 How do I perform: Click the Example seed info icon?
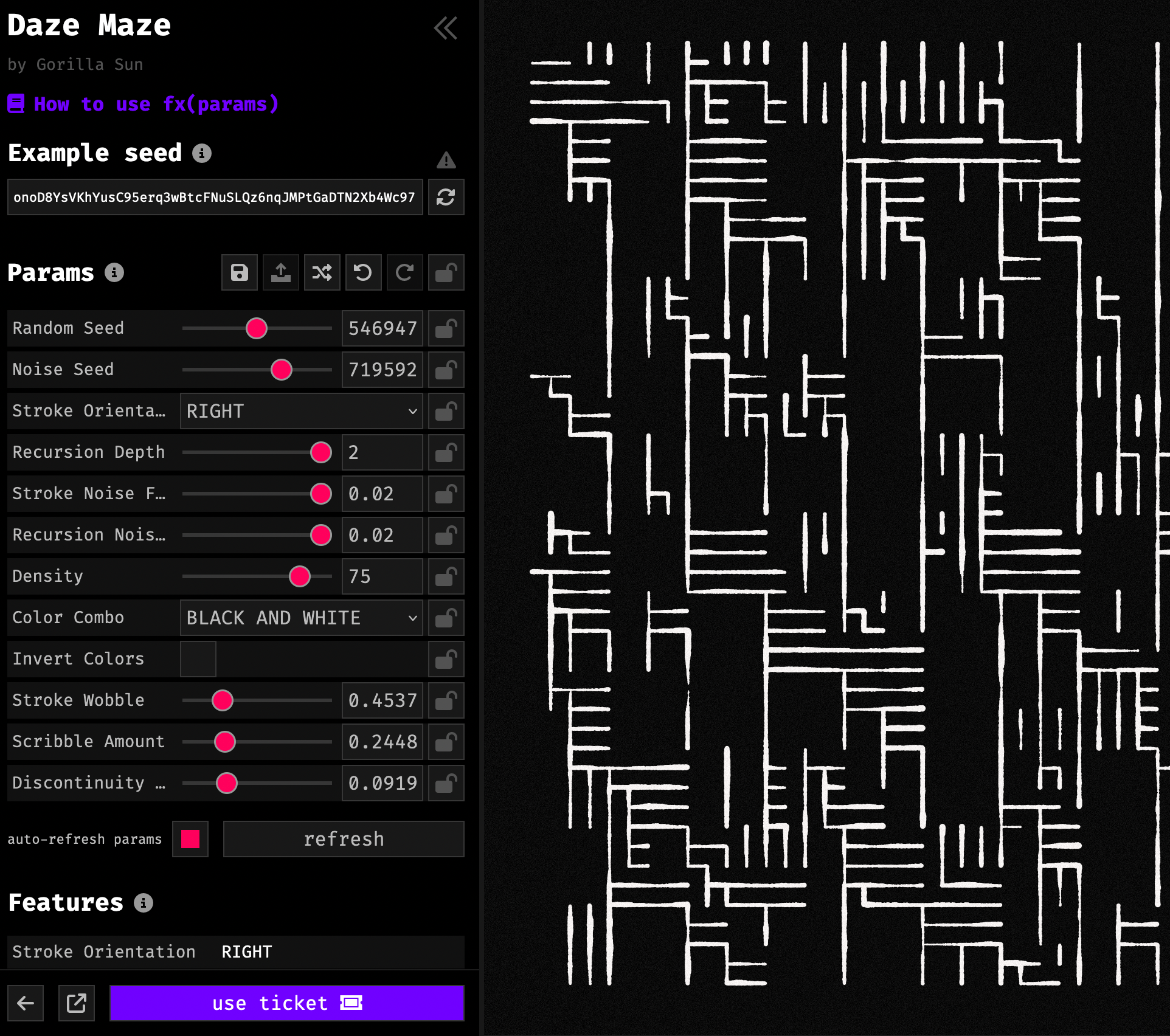point(202,153)
